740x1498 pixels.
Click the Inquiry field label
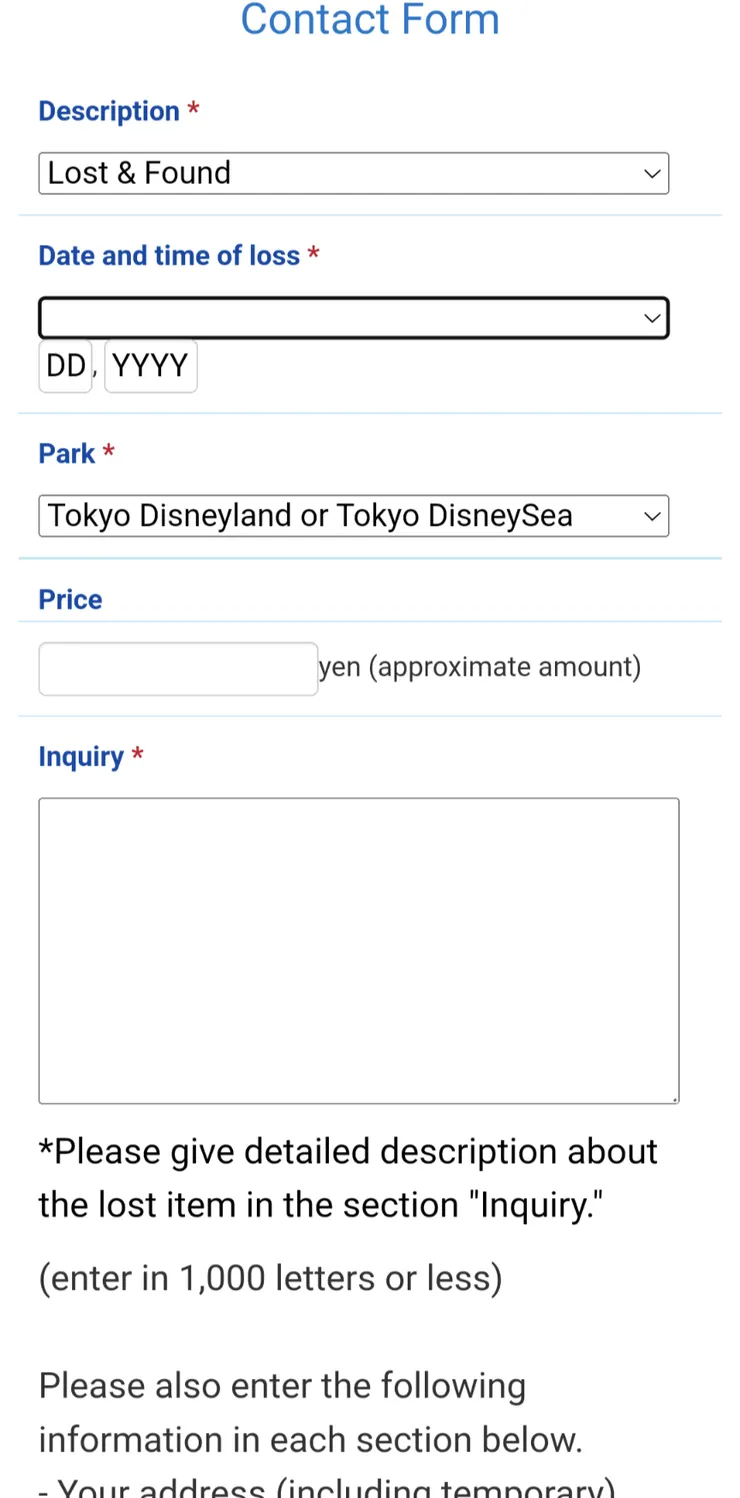(x=81, y=757)
